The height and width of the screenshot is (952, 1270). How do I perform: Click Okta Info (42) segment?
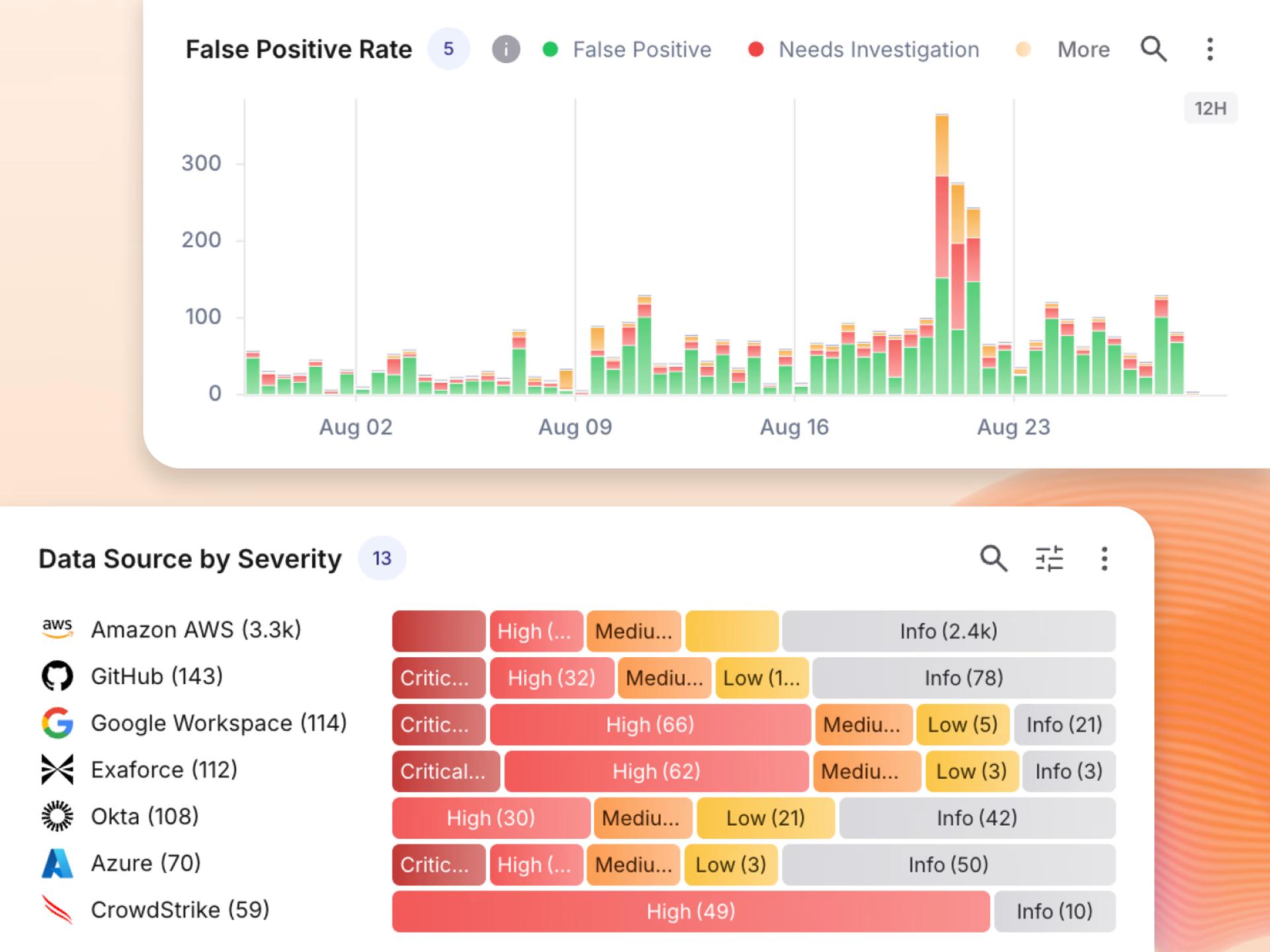pos(978,818)
